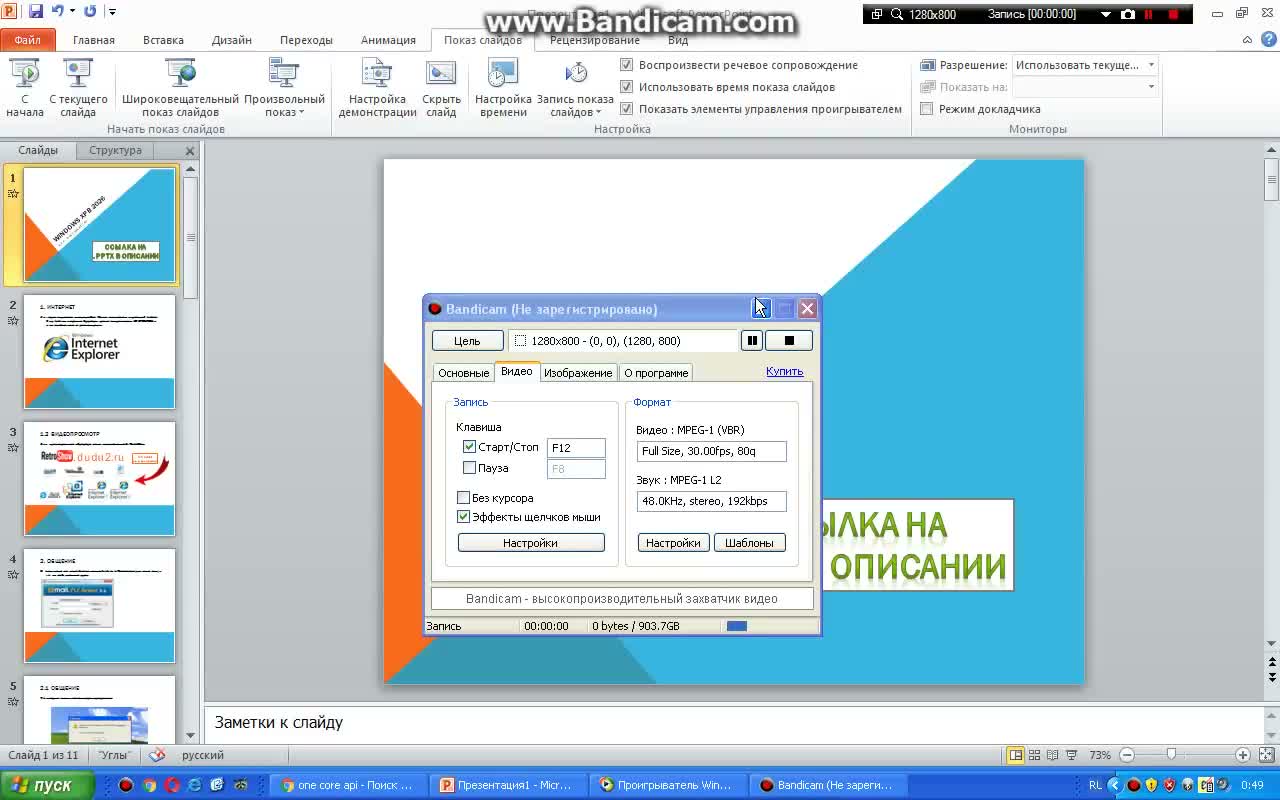Open Широковещательный показ слайдов
This screenshot has height=800, width=1280.
click(181, 88)
